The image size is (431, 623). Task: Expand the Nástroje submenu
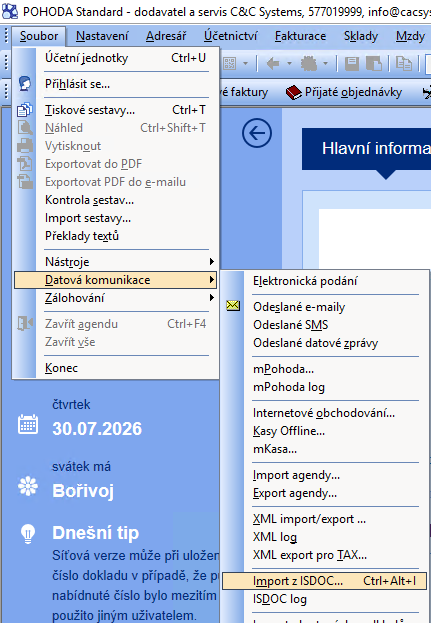115,262
